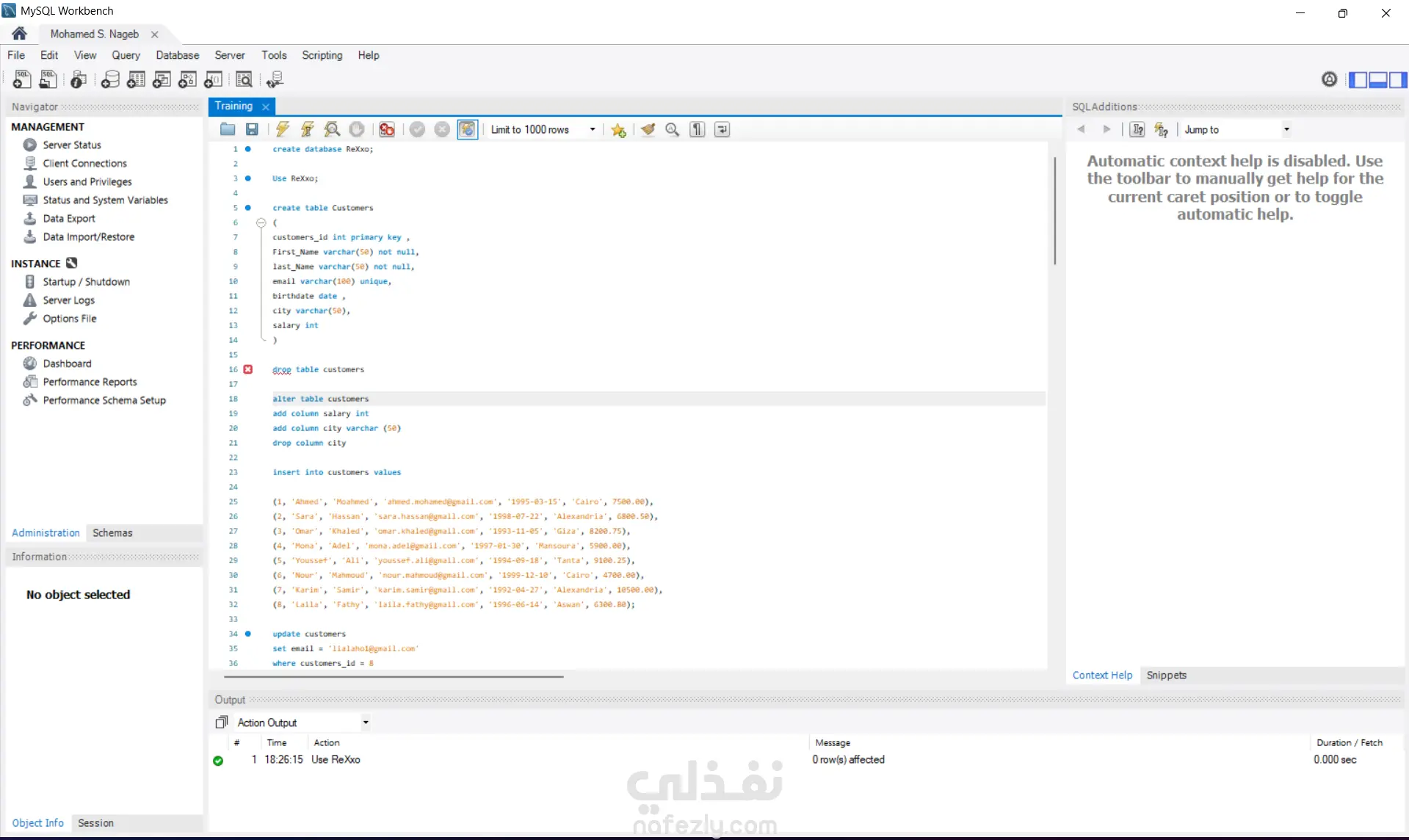
Task: Open Data Import/Restore
Action: point(88,236)
